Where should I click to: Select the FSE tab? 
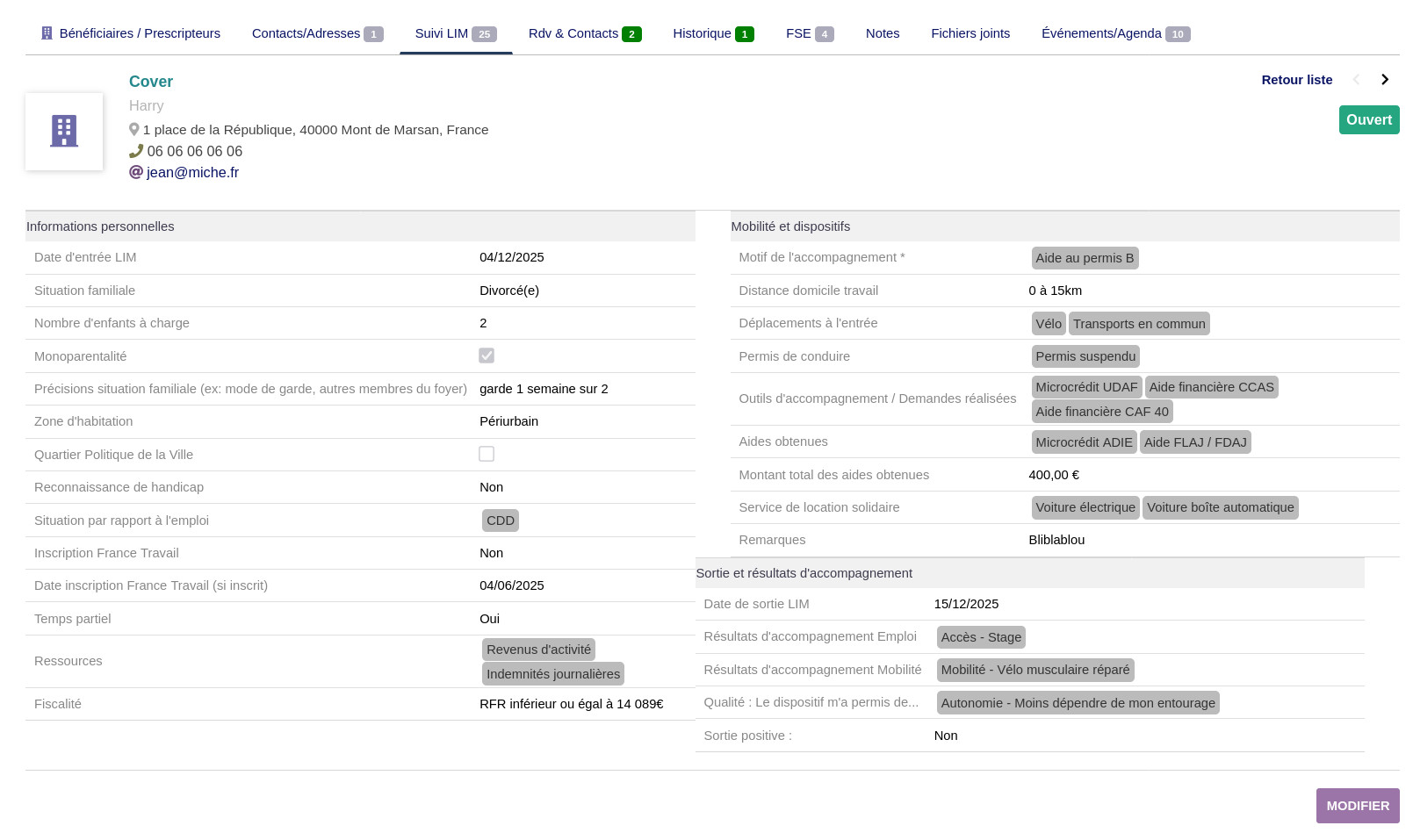pyautogui.click(x=809, y=33)
